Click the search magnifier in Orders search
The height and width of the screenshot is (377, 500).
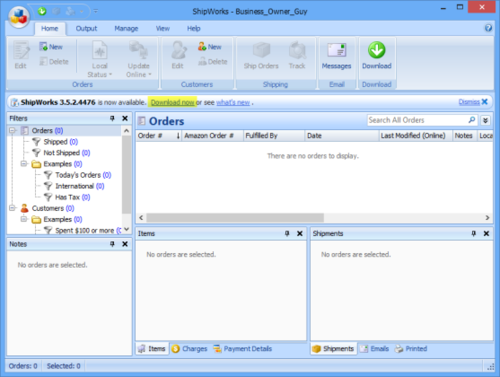click(472, 120)
